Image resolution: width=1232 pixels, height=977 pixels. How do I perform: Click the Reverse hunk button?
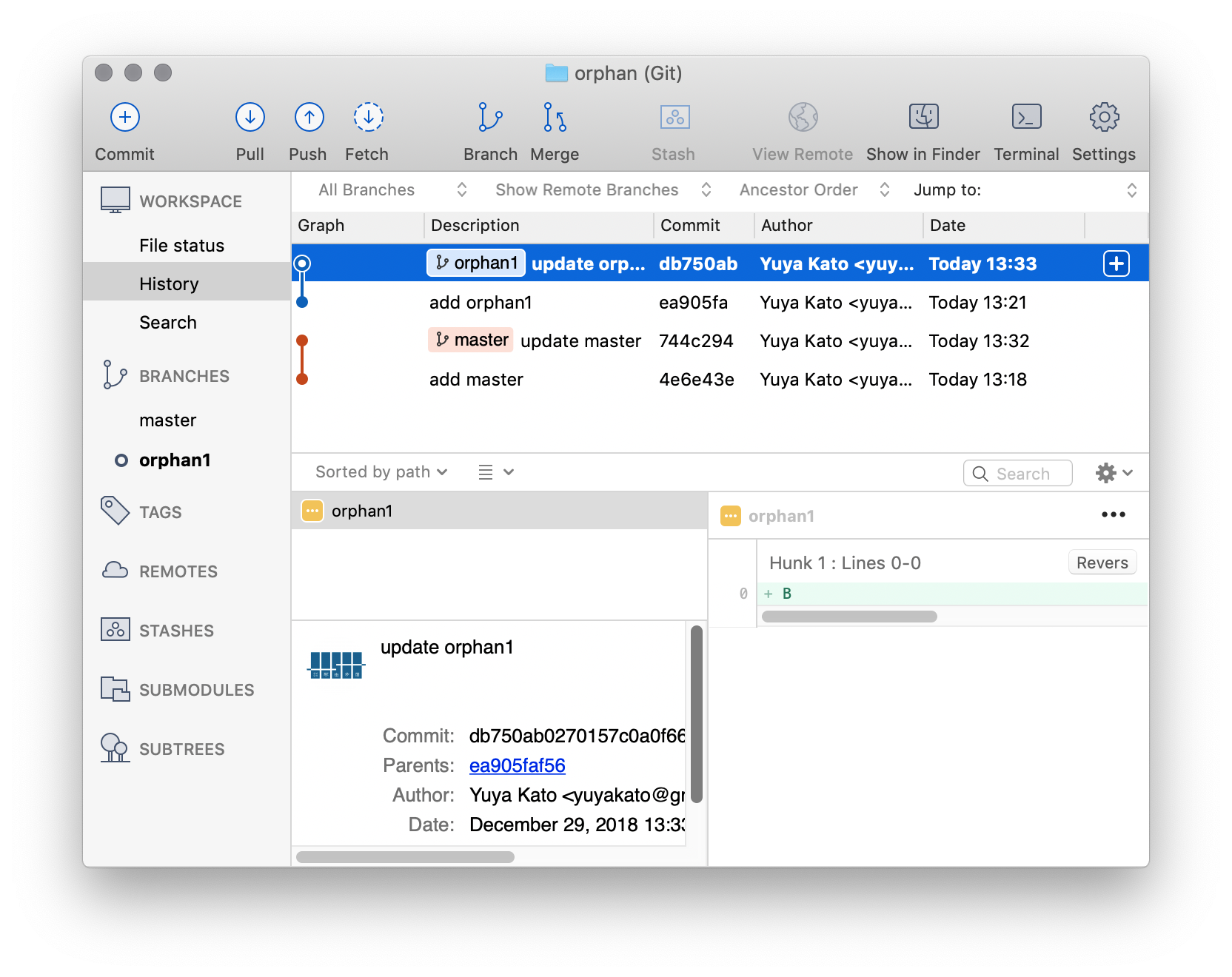(1102, 563)
